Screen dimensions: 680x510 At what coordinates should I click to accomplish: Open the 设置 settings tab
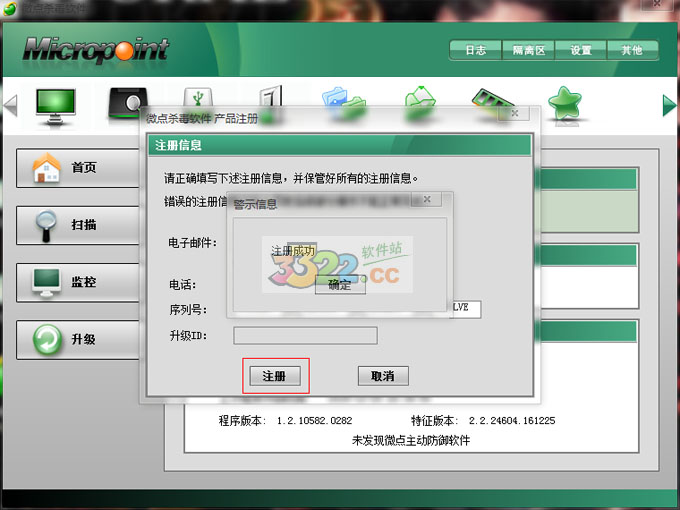coord(581,50)
